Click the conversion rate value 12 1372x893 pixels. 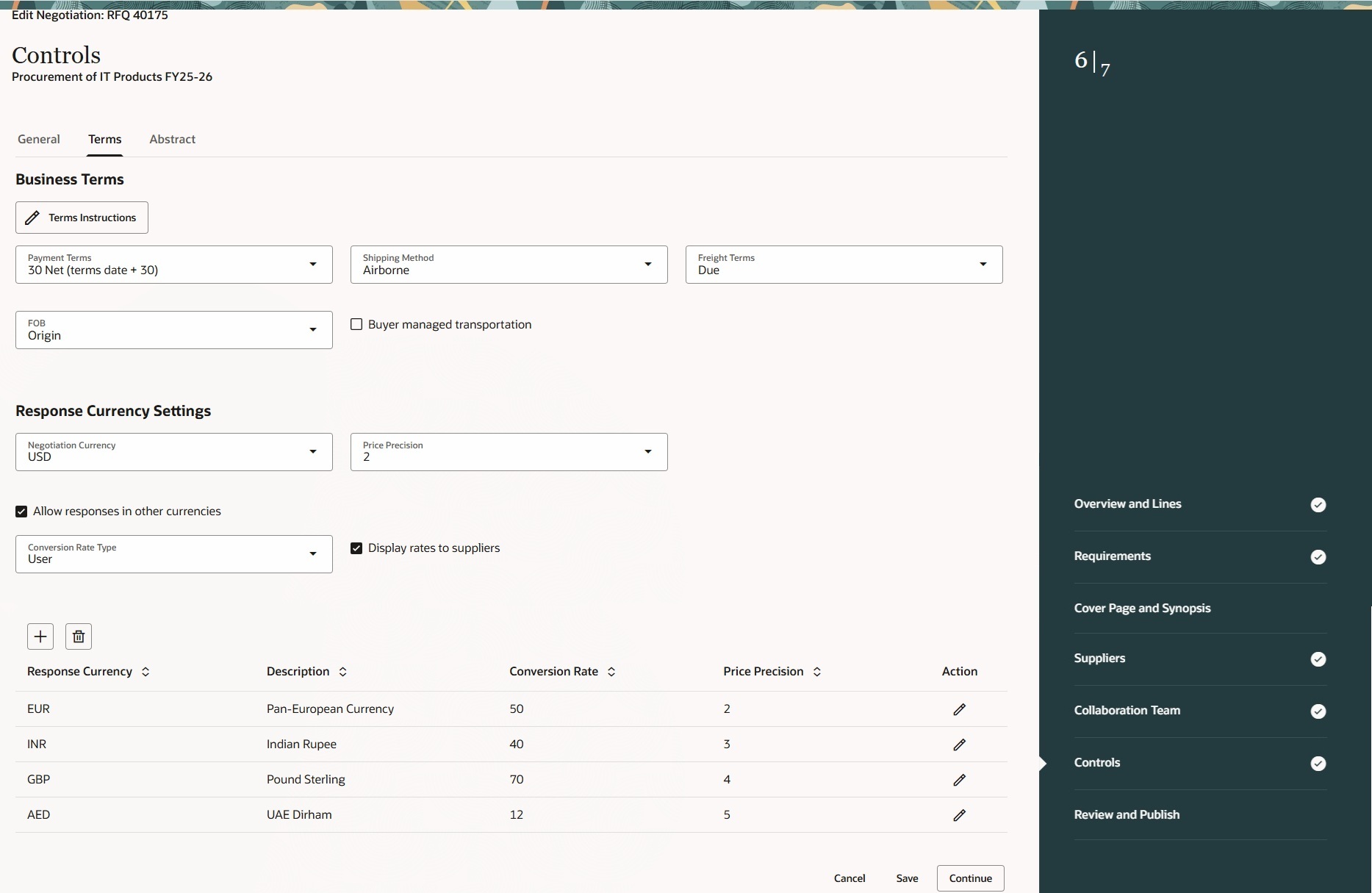click(517, 815)
